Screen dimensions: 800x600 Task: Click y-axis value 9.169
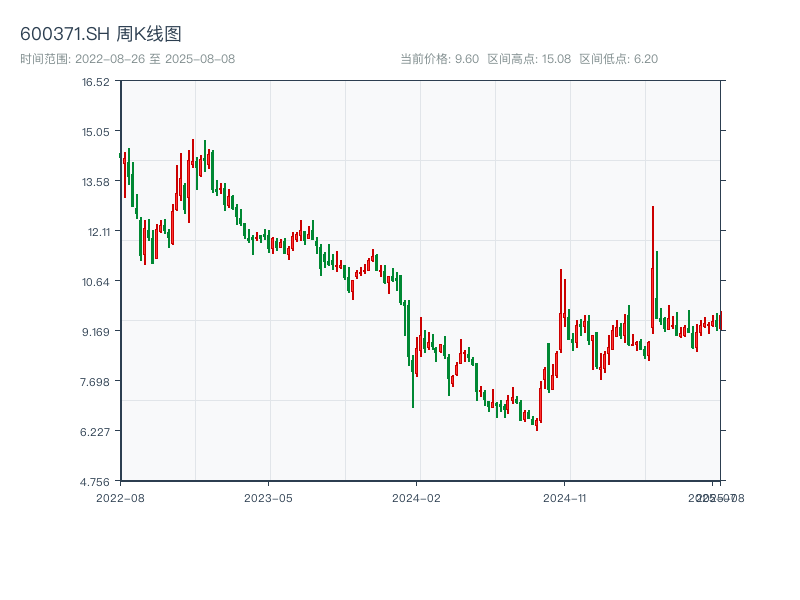96,332
